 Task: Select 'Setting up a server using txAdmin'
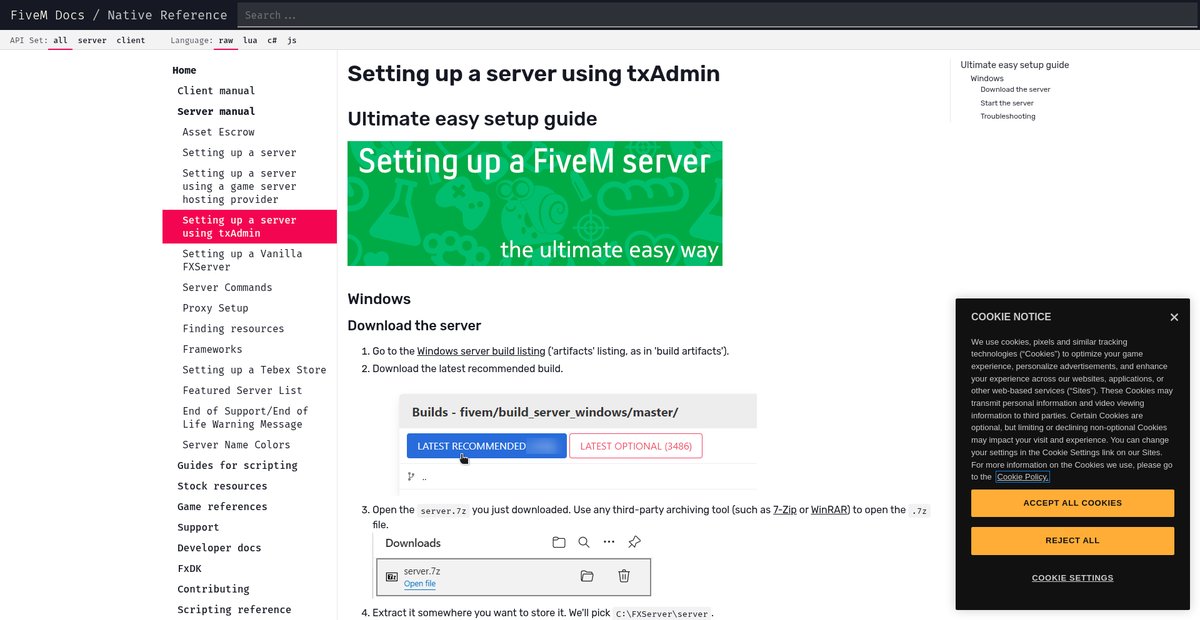[x=250, y=227]
